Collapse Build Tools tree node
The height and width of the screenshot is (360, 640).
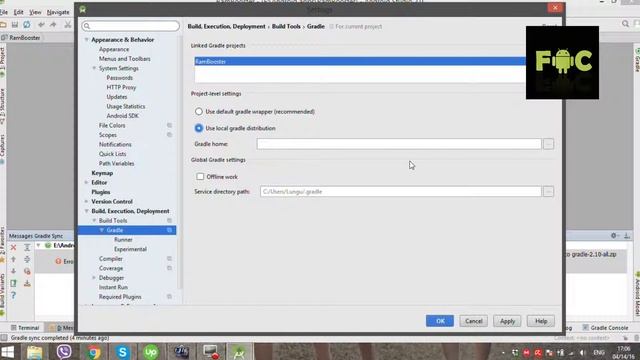click(94, 220)
